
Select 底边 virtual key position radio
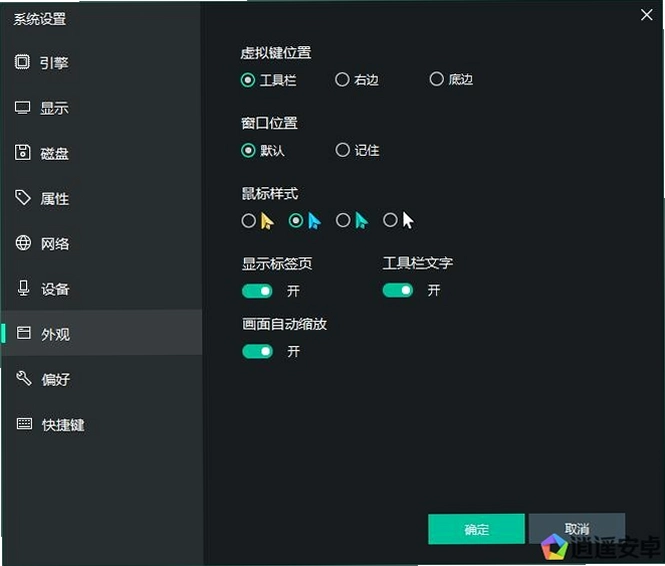(x=436, y=79)
